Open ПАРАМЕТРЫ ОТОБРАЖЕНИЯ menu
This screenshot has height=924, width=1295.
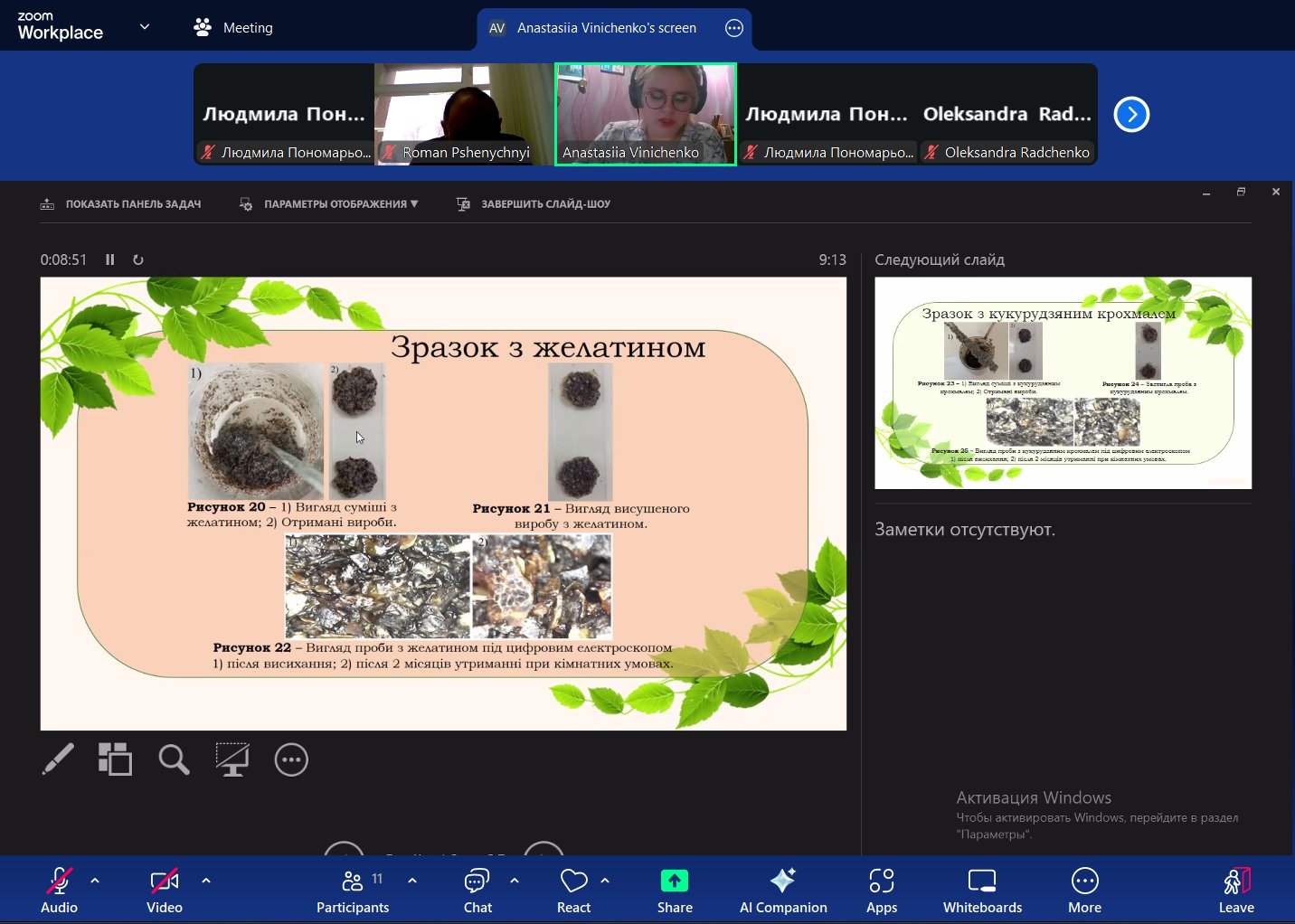(x=329, y=204)
